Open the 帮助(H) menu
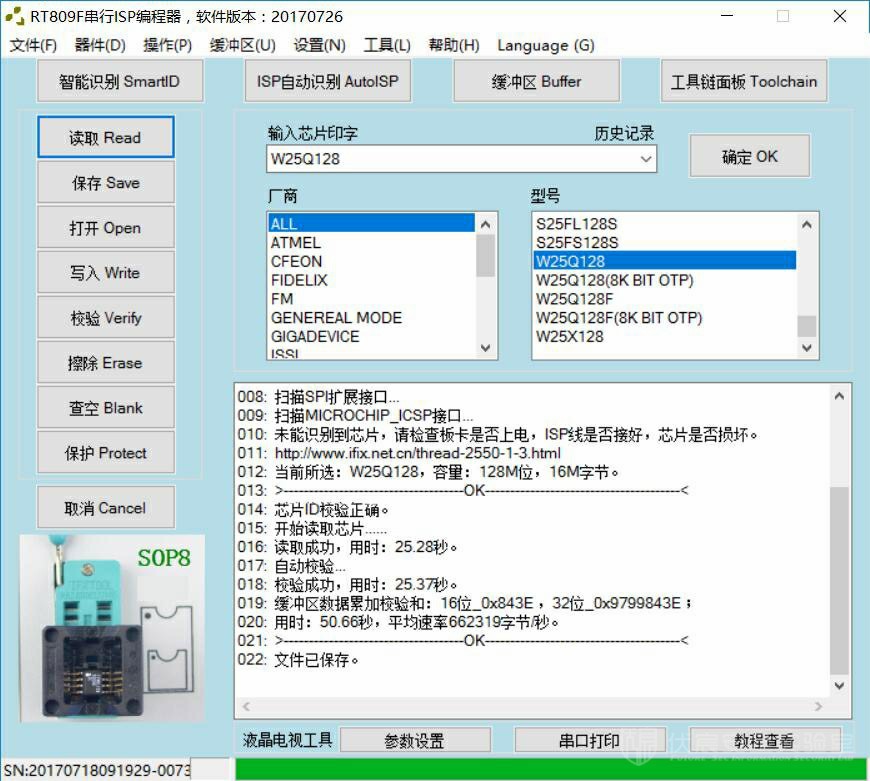 pyautogui.click(x=454, y=45)
